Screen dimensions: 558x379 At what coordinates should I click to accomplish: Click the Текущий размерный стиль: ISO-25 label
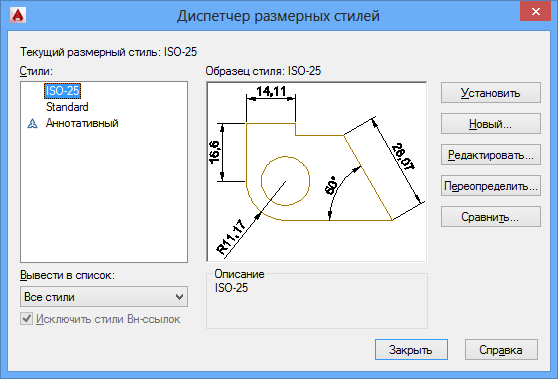coord(108,52)
